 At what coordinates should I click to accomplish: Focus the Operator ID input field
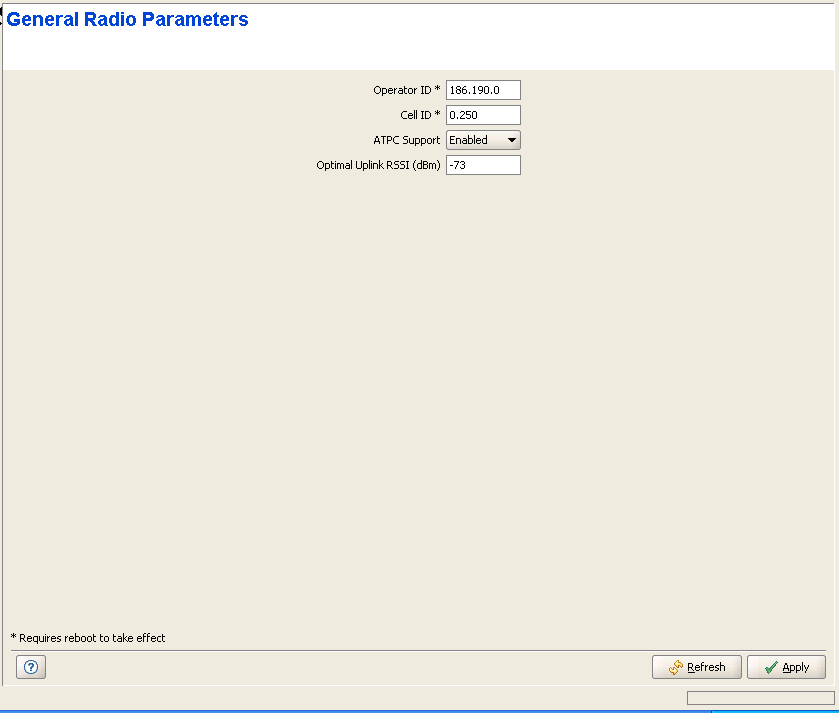(483, 90)
